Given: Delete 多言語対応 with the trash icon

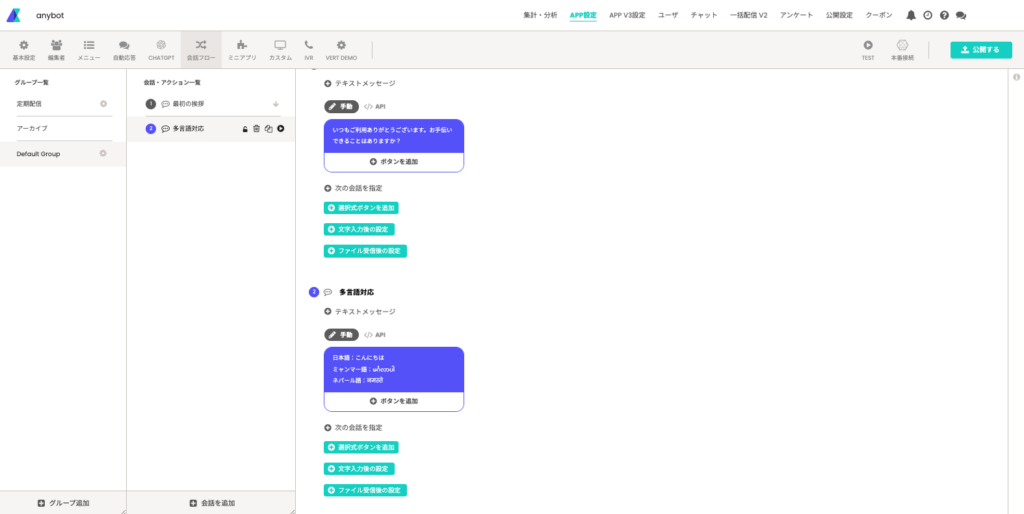Looking at the screenshot, I should click(256, 129).
